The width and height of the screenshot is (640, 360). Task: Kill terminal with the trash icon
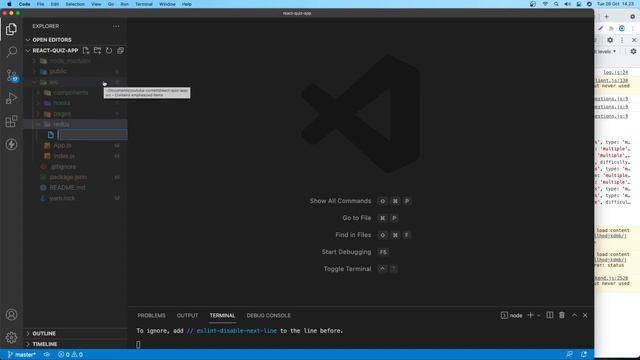[x=562, y=315]
